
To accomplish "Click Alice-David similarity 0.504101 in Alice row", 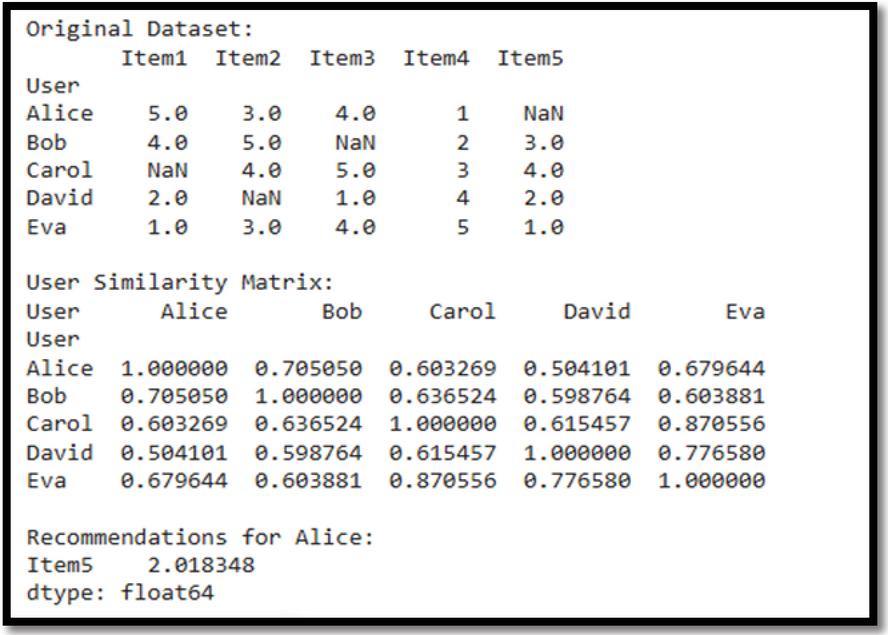I will (577, 368).
